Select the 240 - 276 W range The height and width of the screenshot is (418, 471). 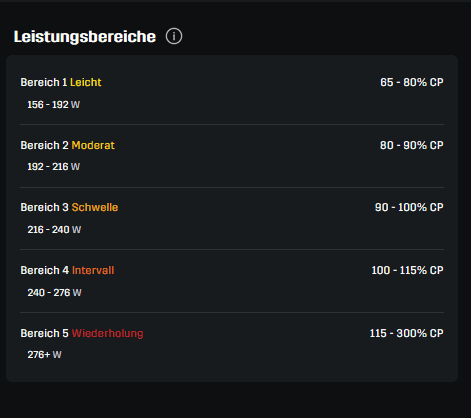[x=54, y=293]
